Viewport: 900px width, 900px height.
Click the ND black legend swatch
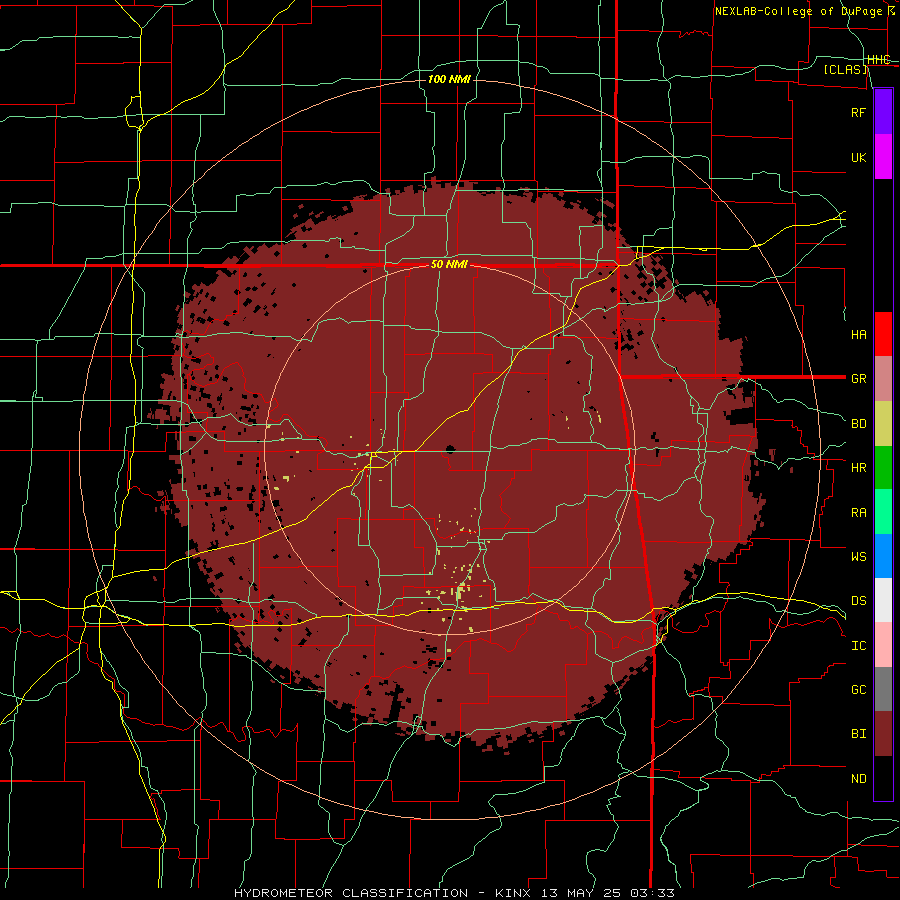pyautogui.click(x=883, y=778)
